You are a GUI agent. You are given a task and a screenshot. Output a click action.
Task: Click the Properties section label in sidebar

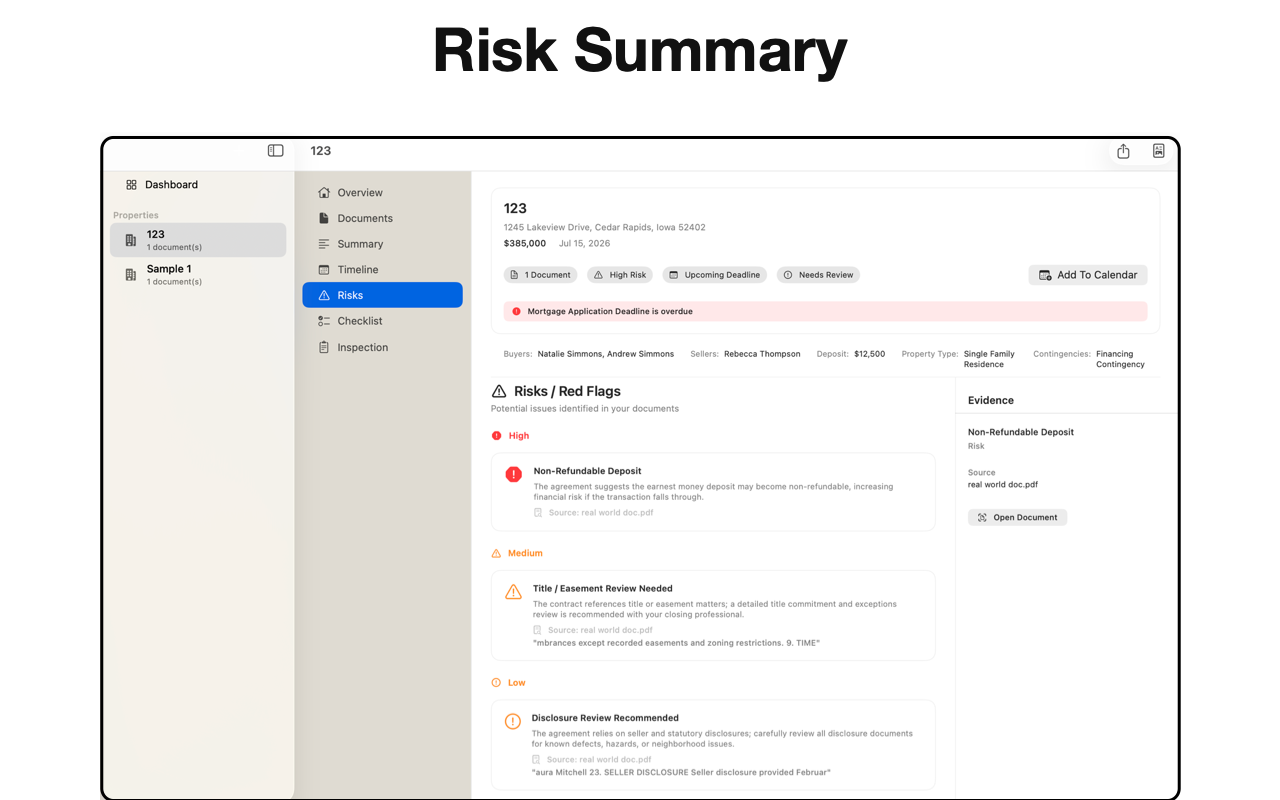pyautogui.click(x=136, y=216)
